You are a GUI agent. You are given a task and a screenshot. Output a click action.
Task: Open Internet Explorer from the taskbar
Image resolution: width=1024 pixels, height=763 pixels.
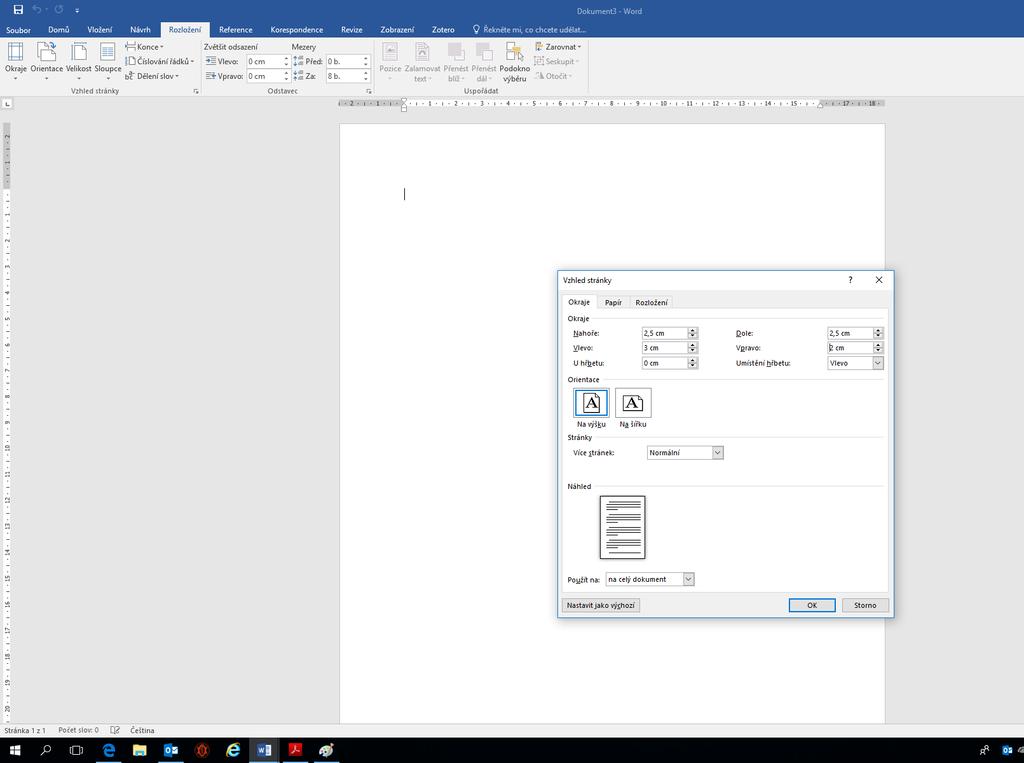[232, 750]
